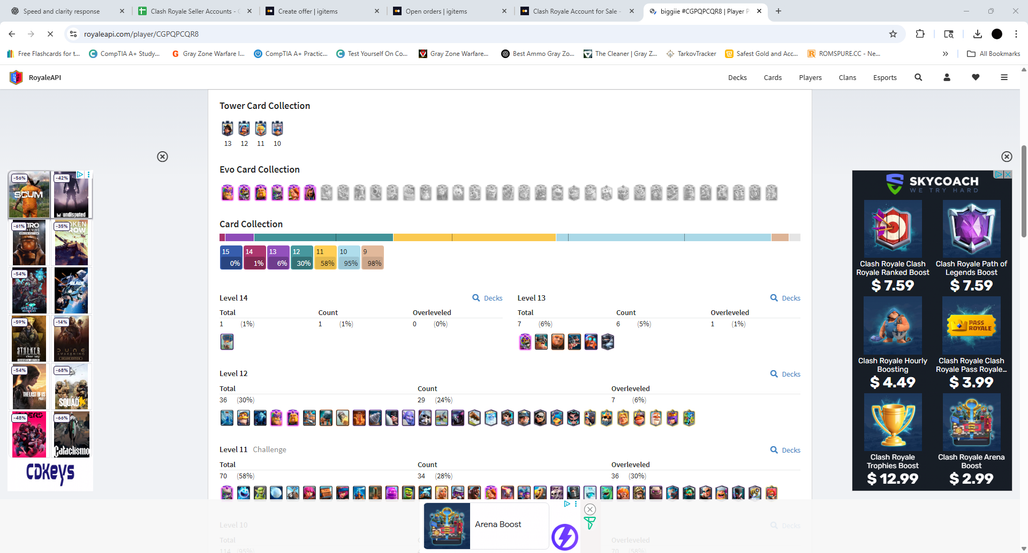
Task: Bookmark this page with the star icon
Action: 892,34
